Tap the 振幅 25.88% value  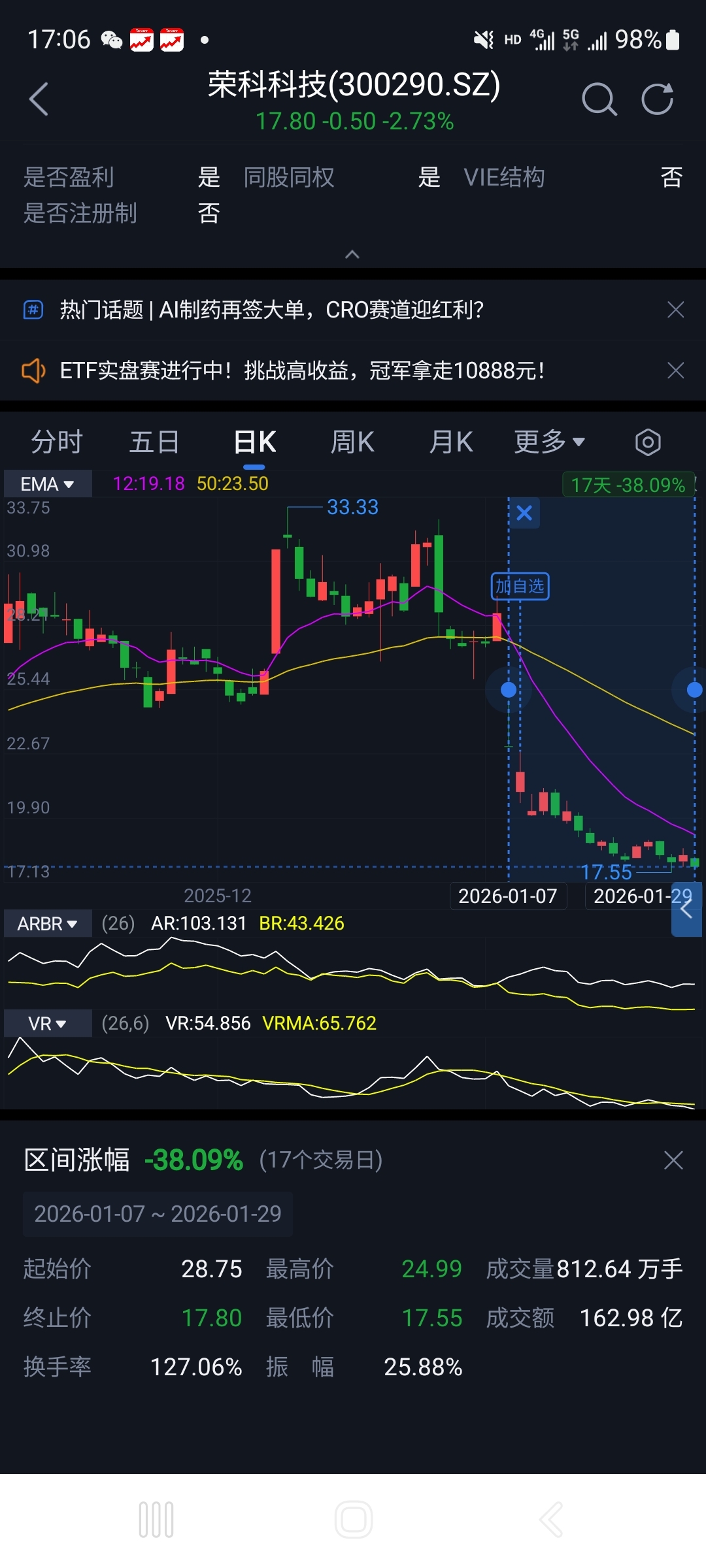click(x=423, y=1367)
